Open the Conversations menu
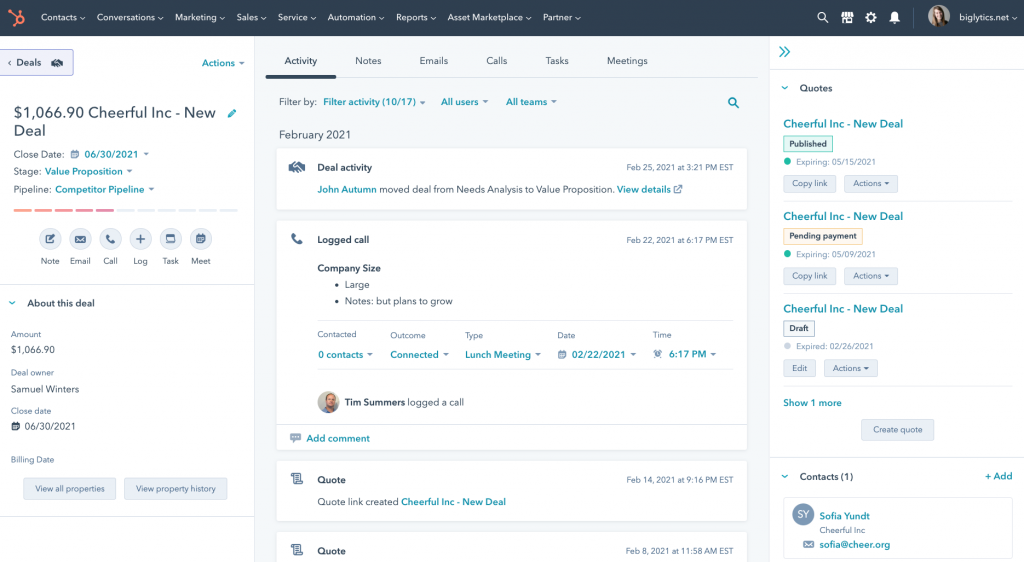Viewport: 1024px width, 562px height. [130, 18]
